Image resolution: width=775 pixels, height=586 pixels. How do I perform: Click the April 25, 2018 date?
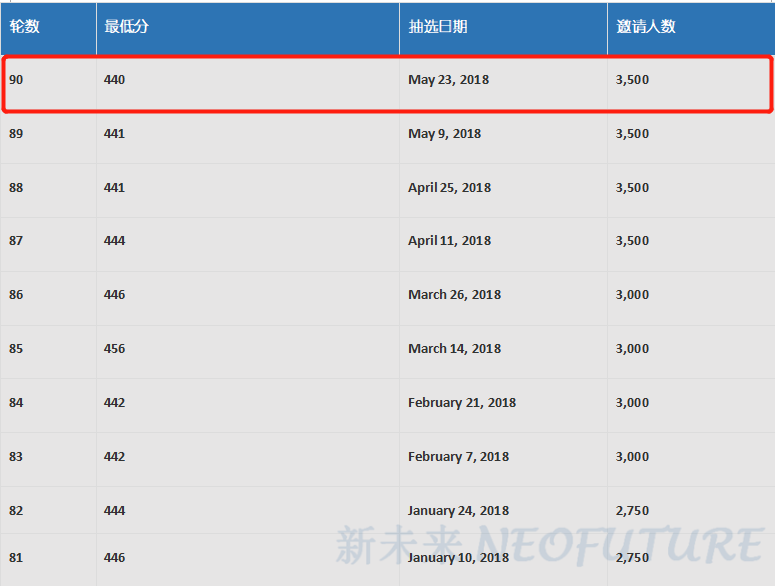click(x=449, y=188)
